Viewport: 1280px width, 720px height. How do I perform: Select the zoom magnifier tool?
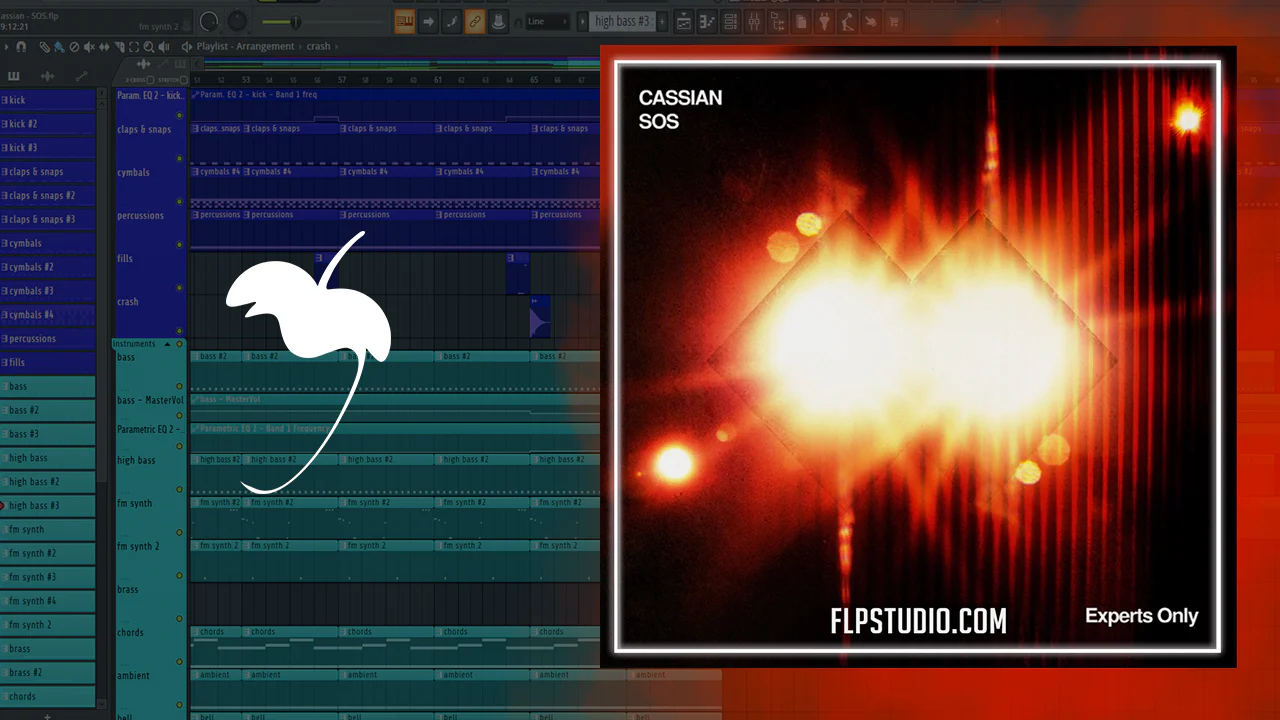(148, 47)
